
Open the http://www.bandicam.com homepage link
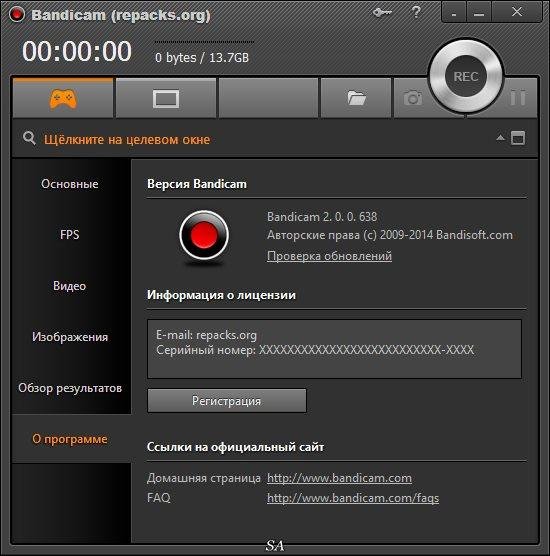pyautogui.click(x=339, y=478)
